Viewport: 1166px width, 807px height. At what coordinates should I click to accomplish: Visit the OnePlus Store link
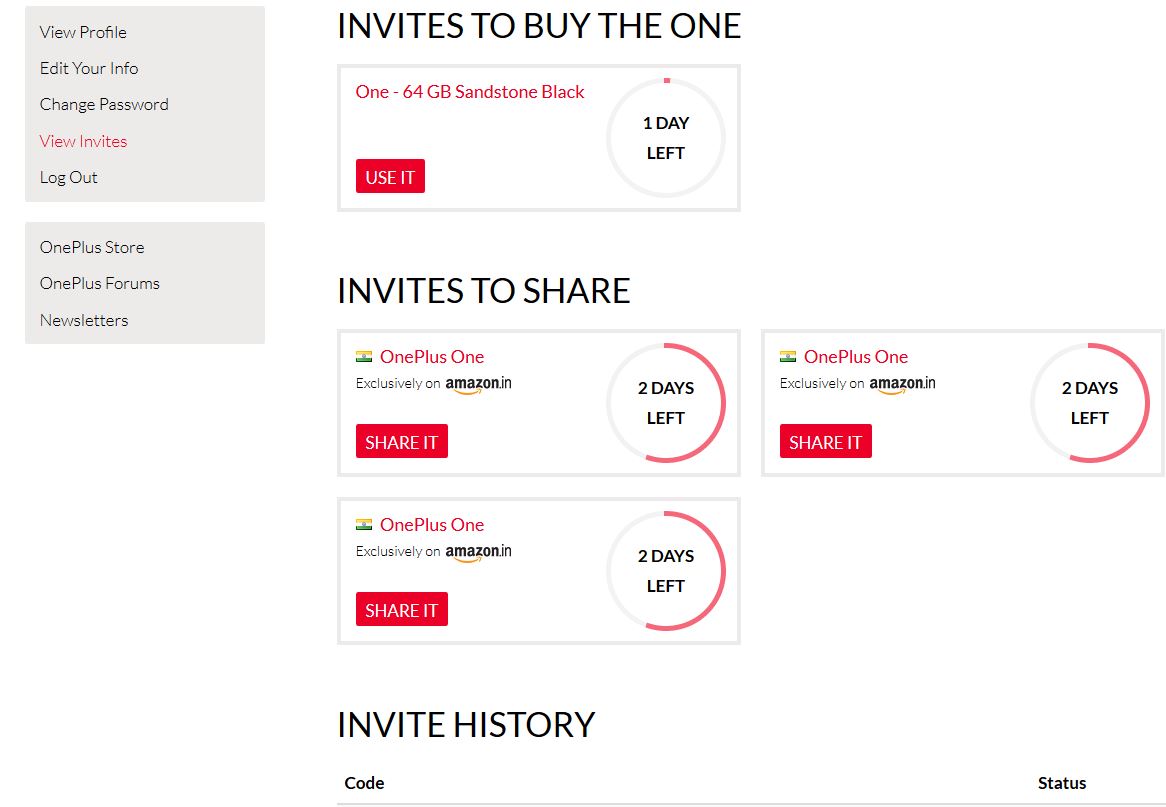point(92,248)
